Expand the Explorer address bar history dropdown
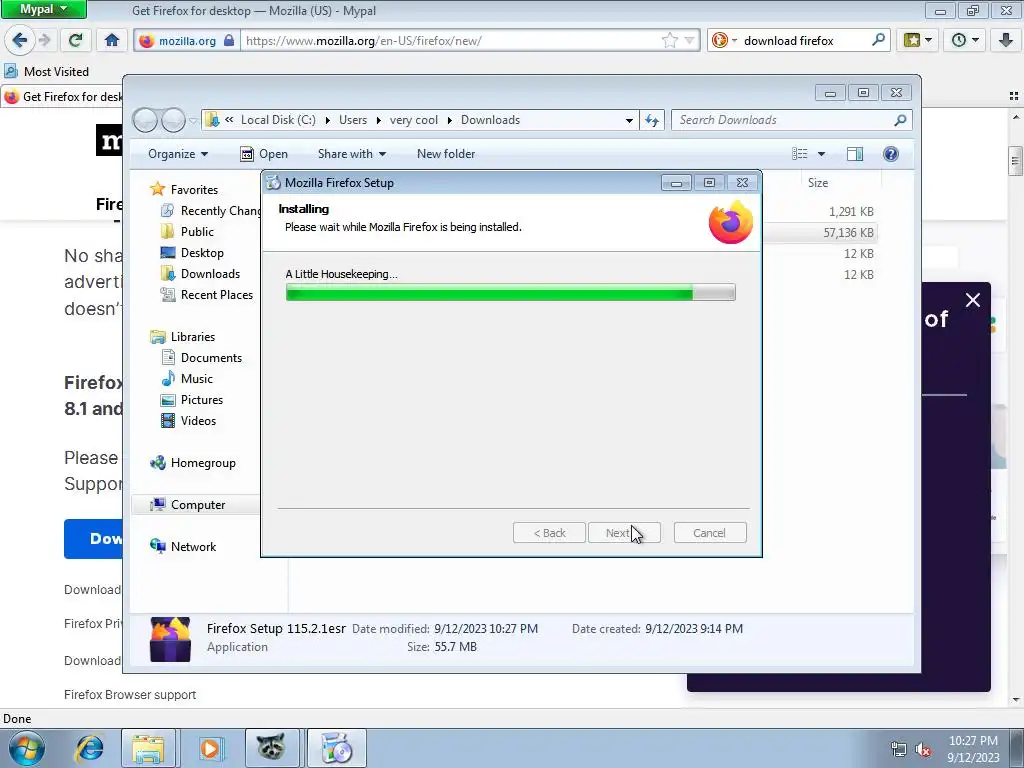The height and width of the screenshot is (768, 1024). click(x=629, y=120)
